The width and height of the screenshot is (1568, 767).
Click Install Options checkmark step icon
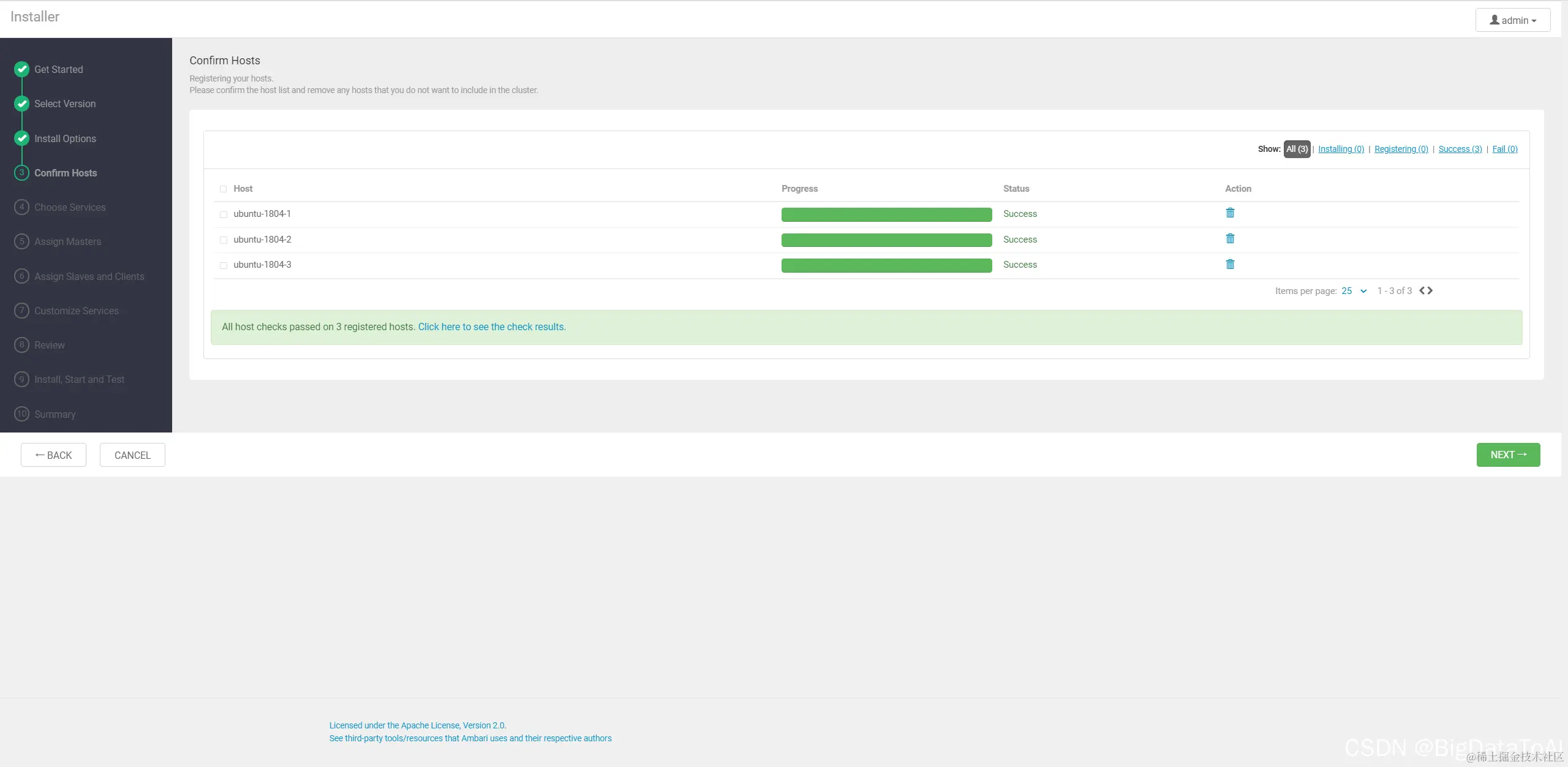pos(22,138)
